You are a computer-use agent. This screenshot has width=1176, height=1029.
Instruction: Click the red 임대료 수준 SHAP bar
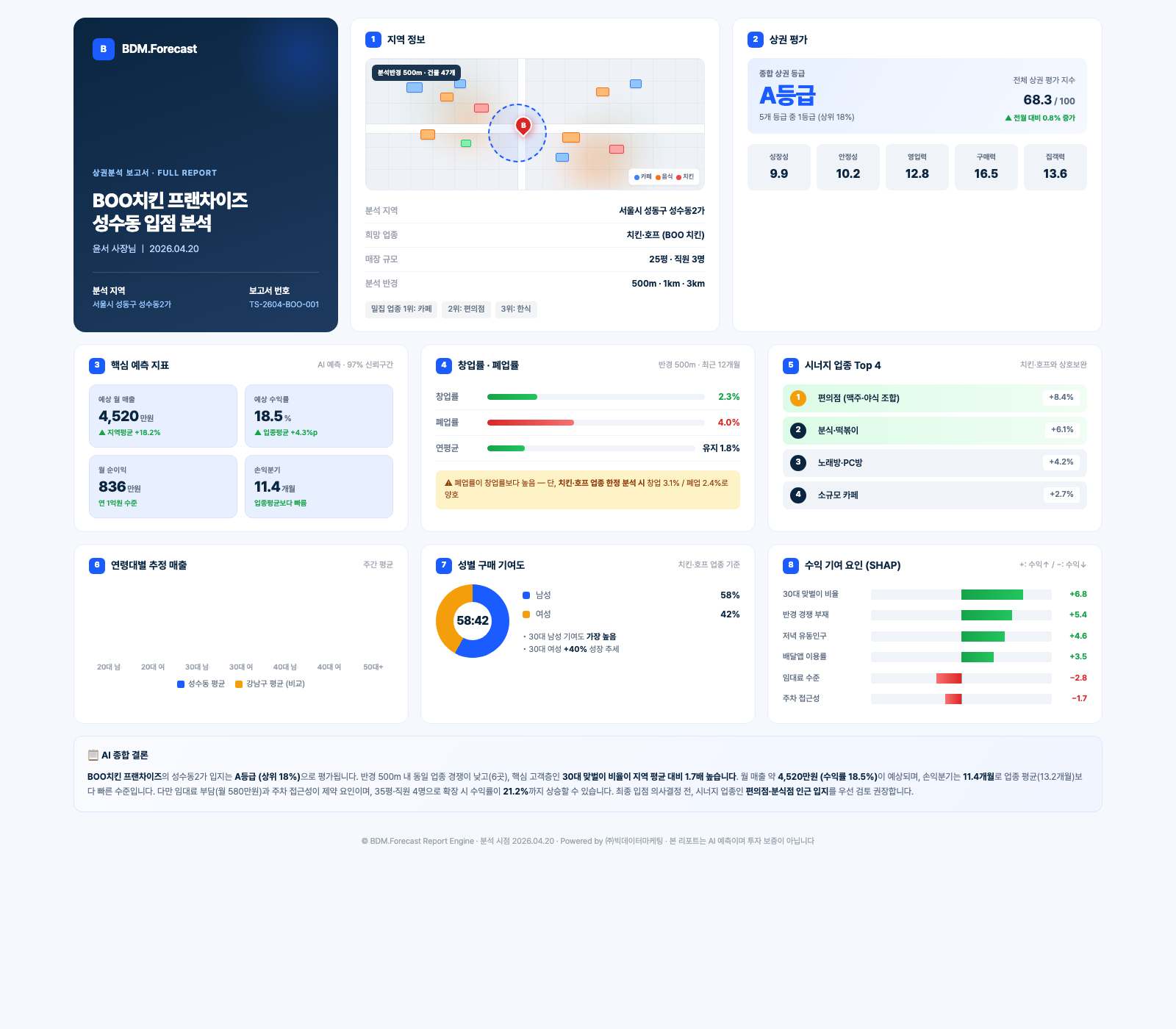[x=949, y=678]
